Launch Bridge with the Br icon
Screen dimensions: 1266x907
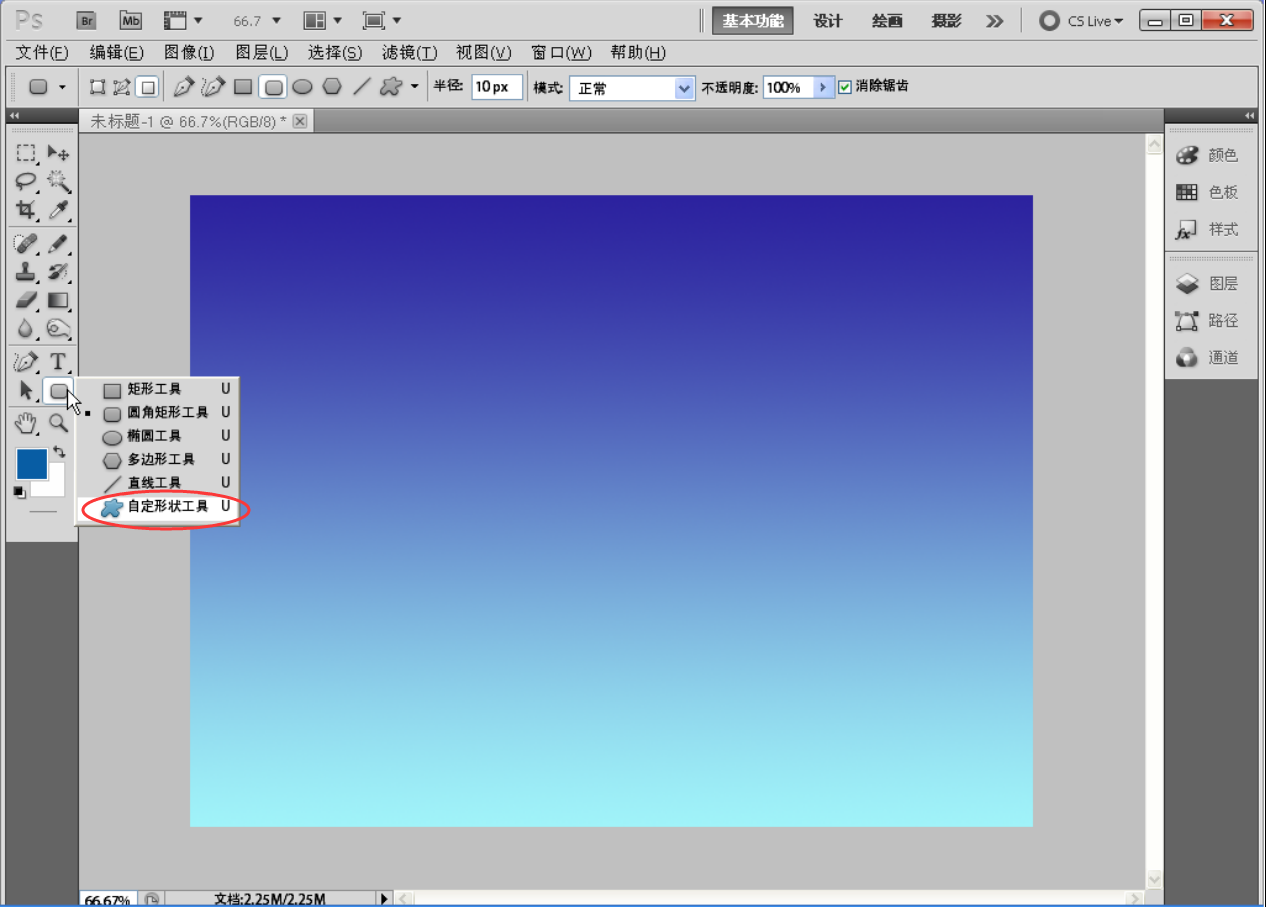87,20
